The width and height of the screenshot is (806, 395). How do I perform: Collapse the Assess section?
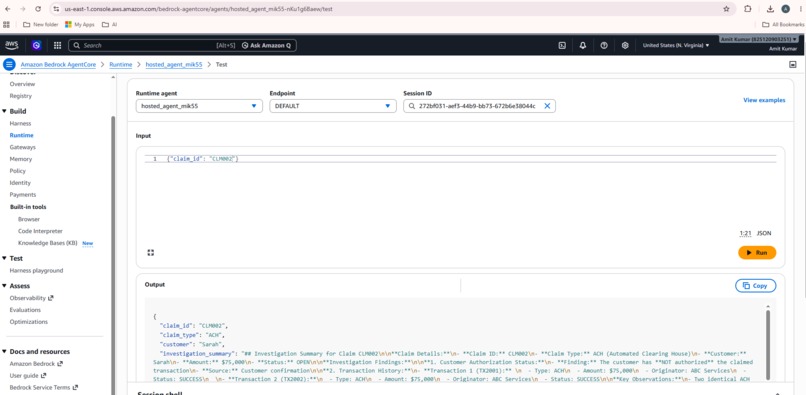pos(5,285)
